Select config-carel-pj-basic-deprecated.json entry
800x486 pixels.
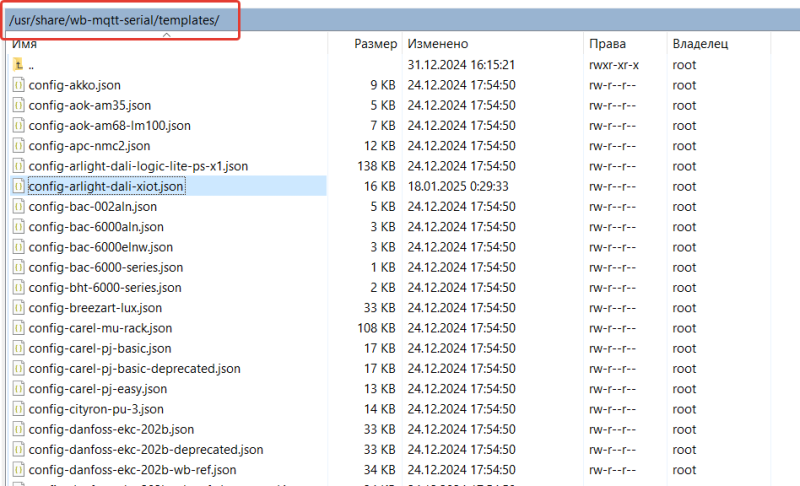pyautogui.click(x=135, y=369)
